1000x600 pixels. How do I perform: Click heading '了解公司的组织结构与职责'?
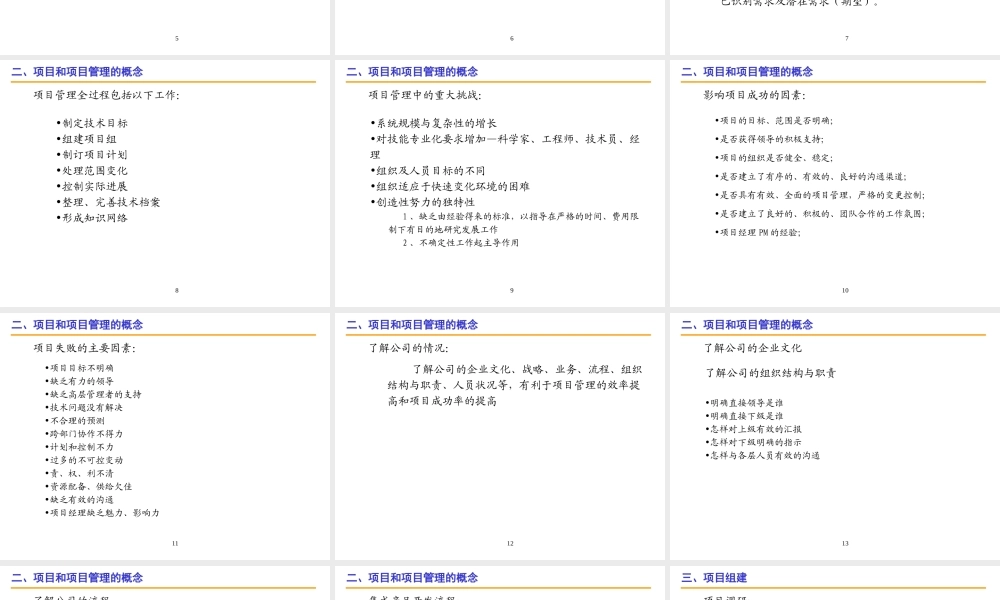(770, 373)
